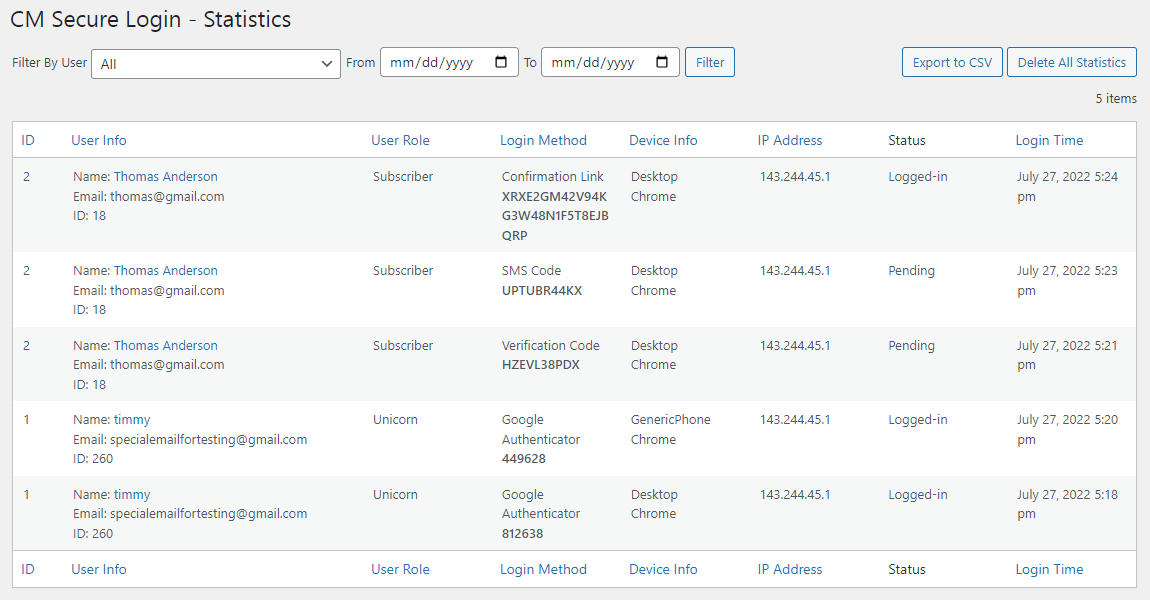Click the To date input field
Image resolution: width=1150 pixels, height=600 pixels.
[596, 62]
